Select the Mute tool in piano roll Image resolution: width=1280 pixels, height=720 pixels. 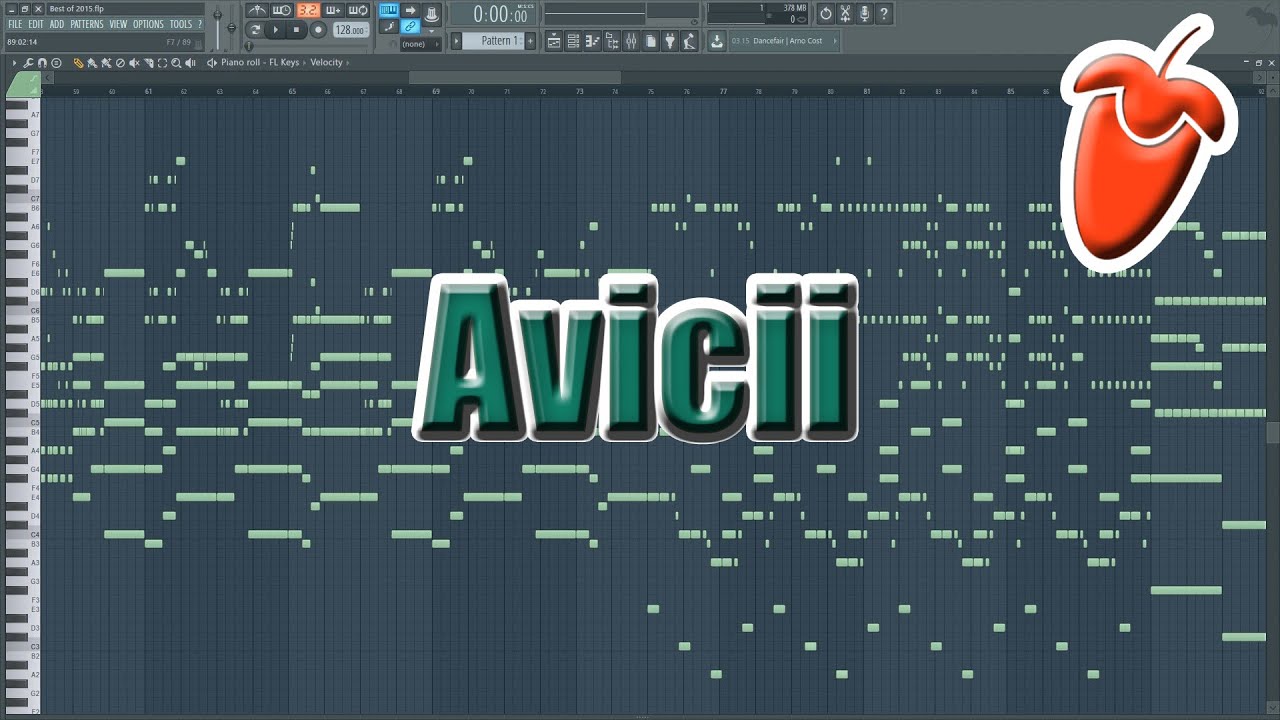(x=134, y=63)
